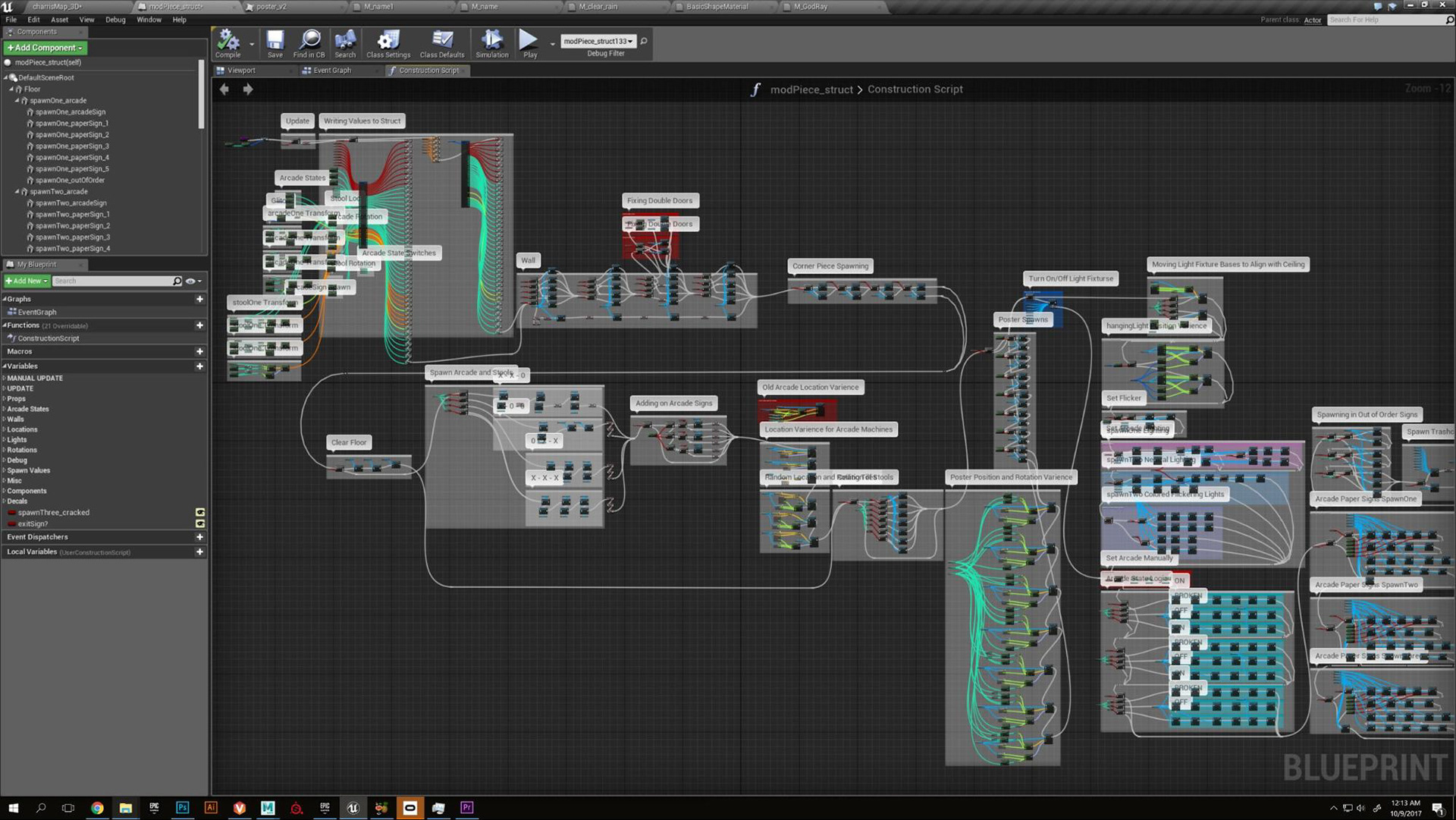
Task: Collapse the spawnOne_arcade component tree
Action: point(17,101)
